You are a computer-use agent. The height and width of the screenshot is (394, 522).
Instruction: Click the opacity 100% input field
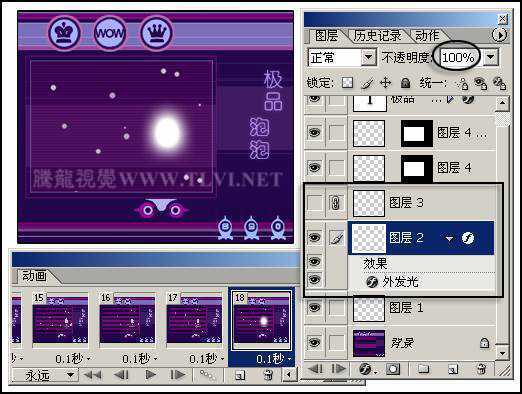(x=458, y=58)
